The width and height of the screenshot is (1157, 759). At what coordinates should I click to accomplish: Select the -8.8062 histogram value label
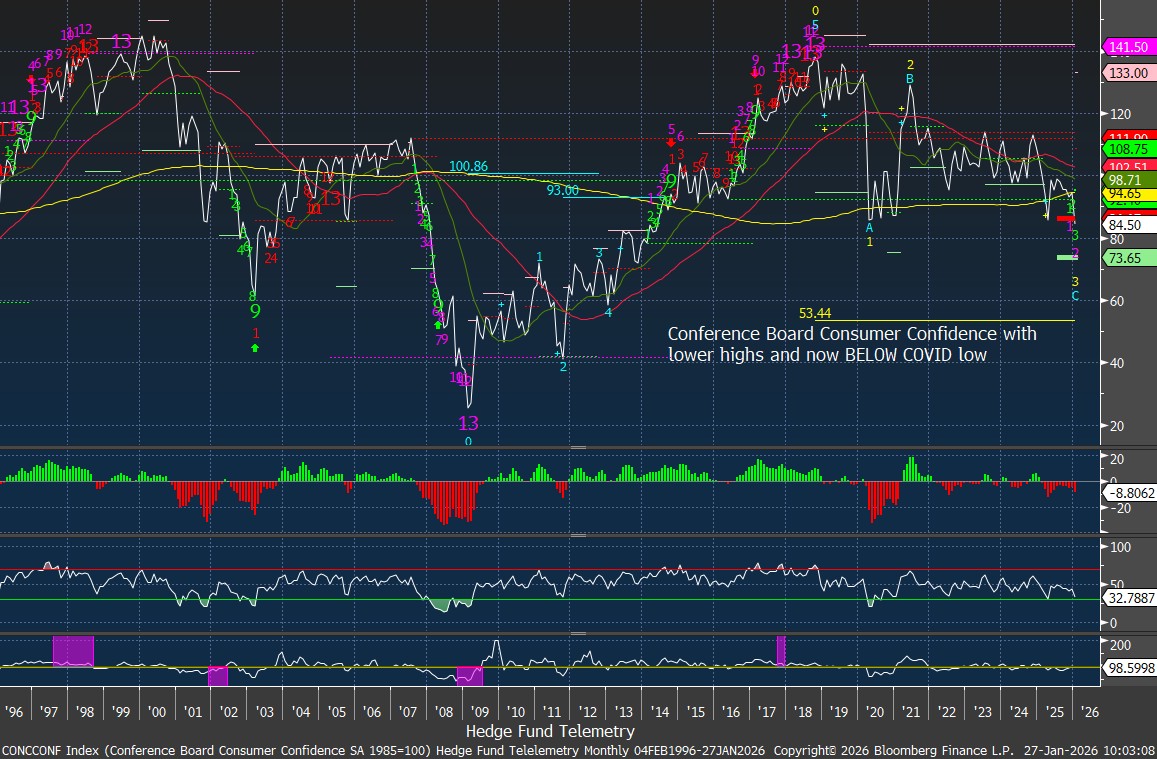(1129, 493)
